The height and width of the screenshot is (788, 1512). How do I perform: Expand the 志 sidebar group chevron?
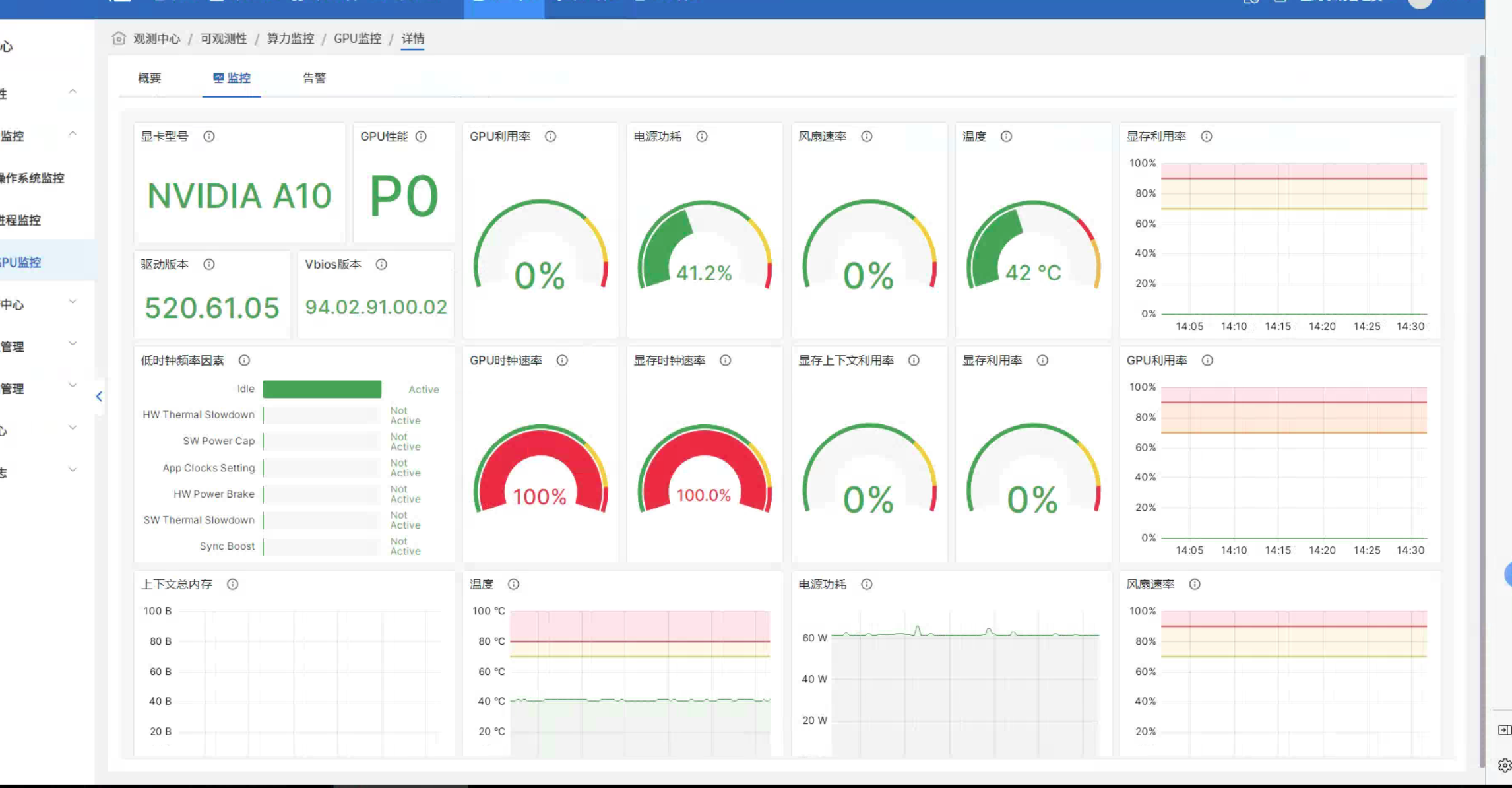[x=73, y=470]
